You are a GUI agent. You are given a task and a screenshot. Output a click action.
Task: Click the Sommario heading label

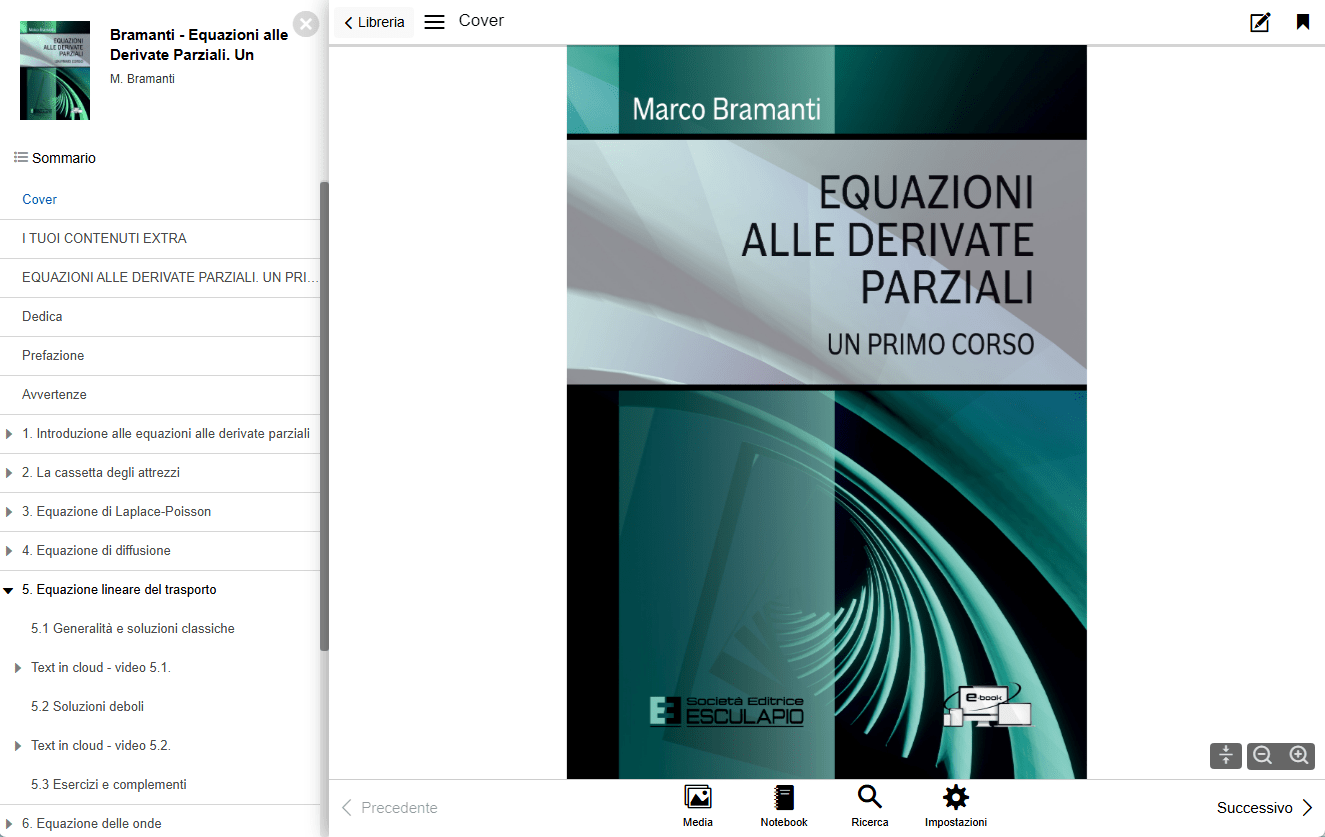pyautogui.click(x=64, y=158)
